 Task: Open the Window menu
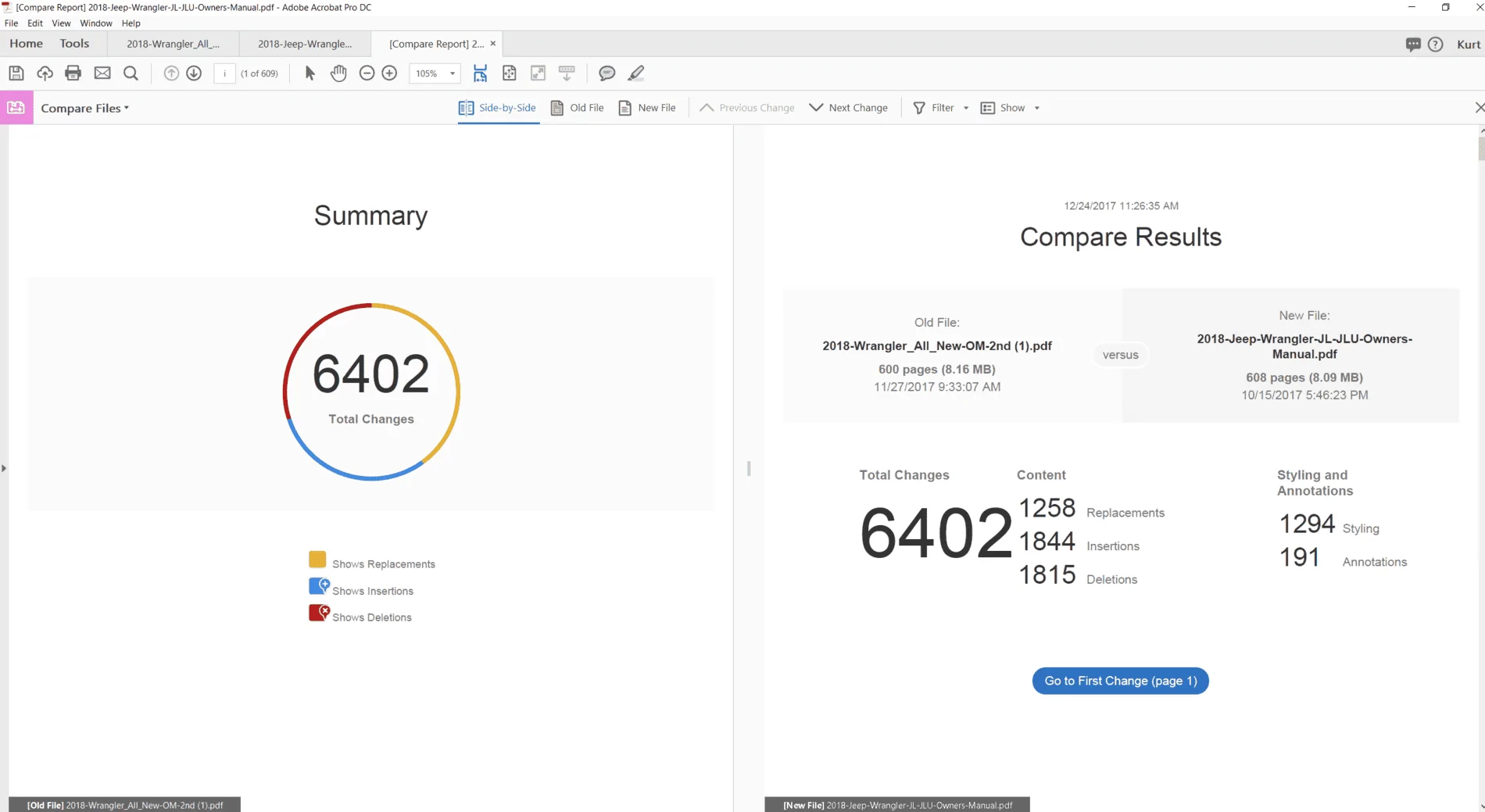tap(96, 23)
